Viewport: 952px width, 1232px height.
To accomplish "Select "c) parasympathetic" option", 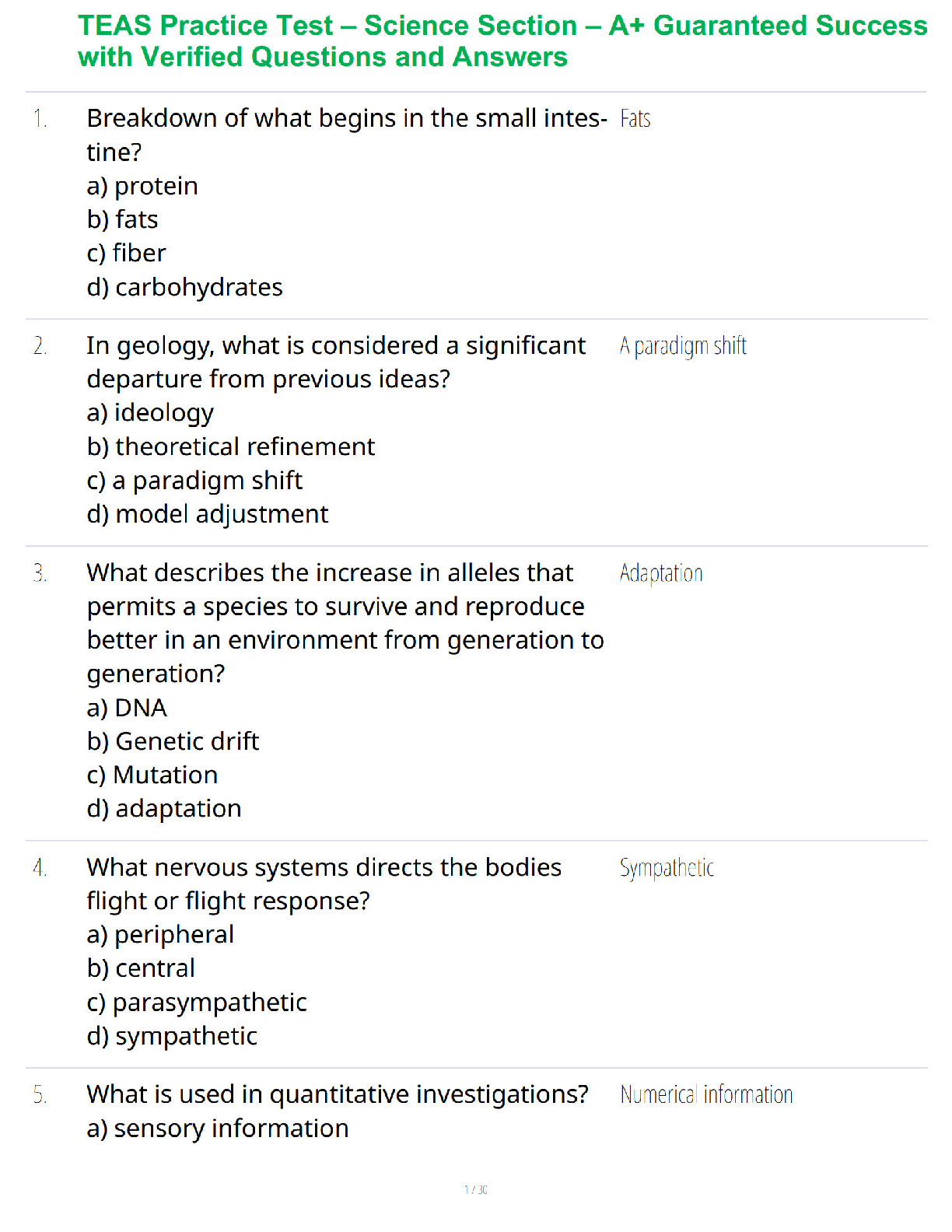I will click(x=197, y=1003).
